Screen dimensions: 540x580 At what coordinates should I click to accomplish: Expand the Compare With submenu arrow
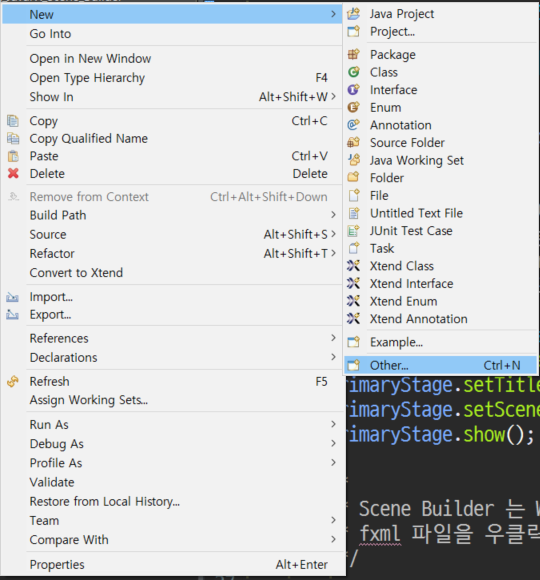tap(333, 540)
